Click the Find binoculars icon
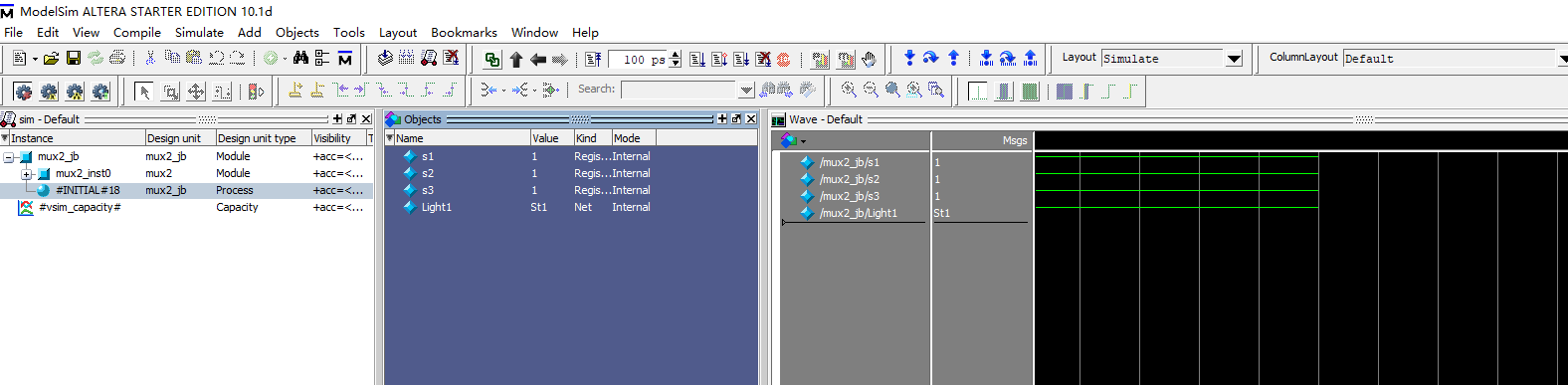Screen dimensions: 1568x385 click(300, 59)
